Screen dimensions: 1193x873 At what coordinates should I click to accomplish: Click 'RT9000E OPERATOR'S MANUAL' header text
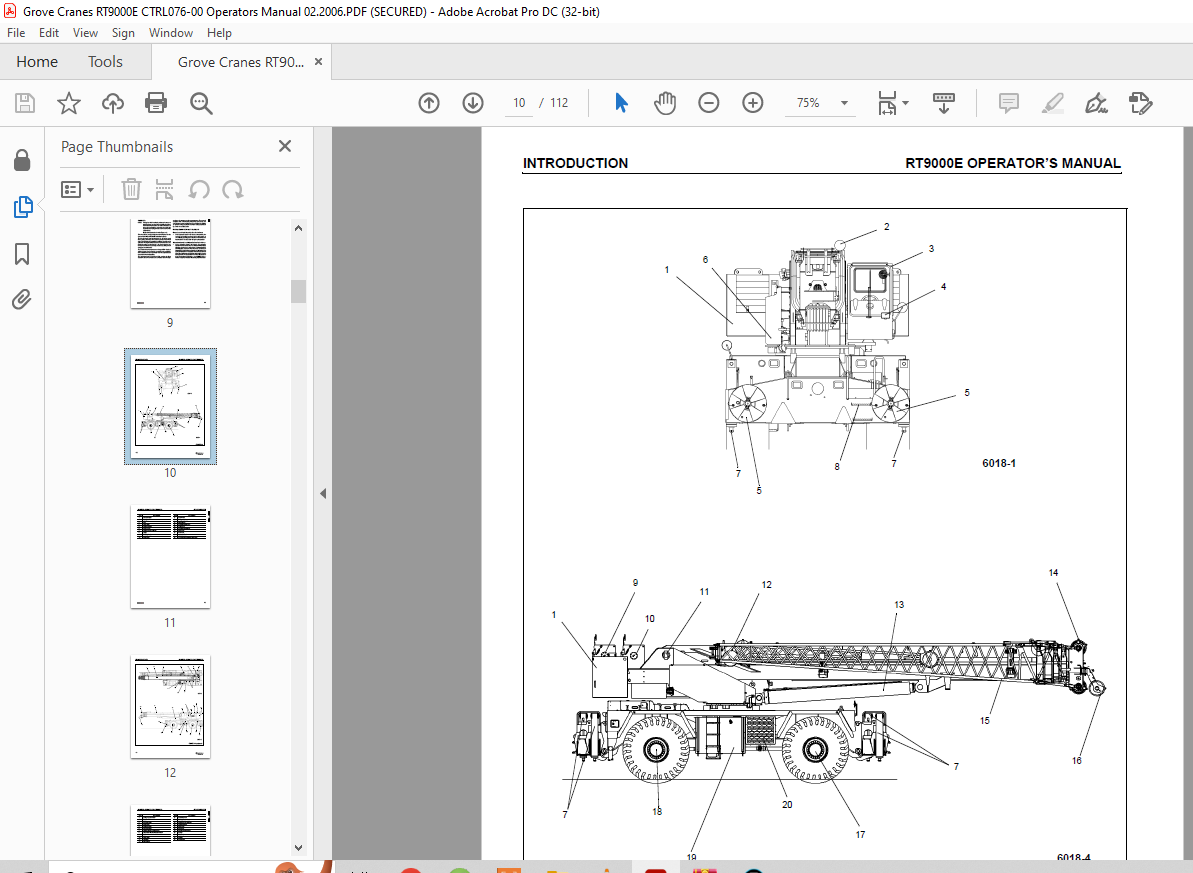point(1013,163)
